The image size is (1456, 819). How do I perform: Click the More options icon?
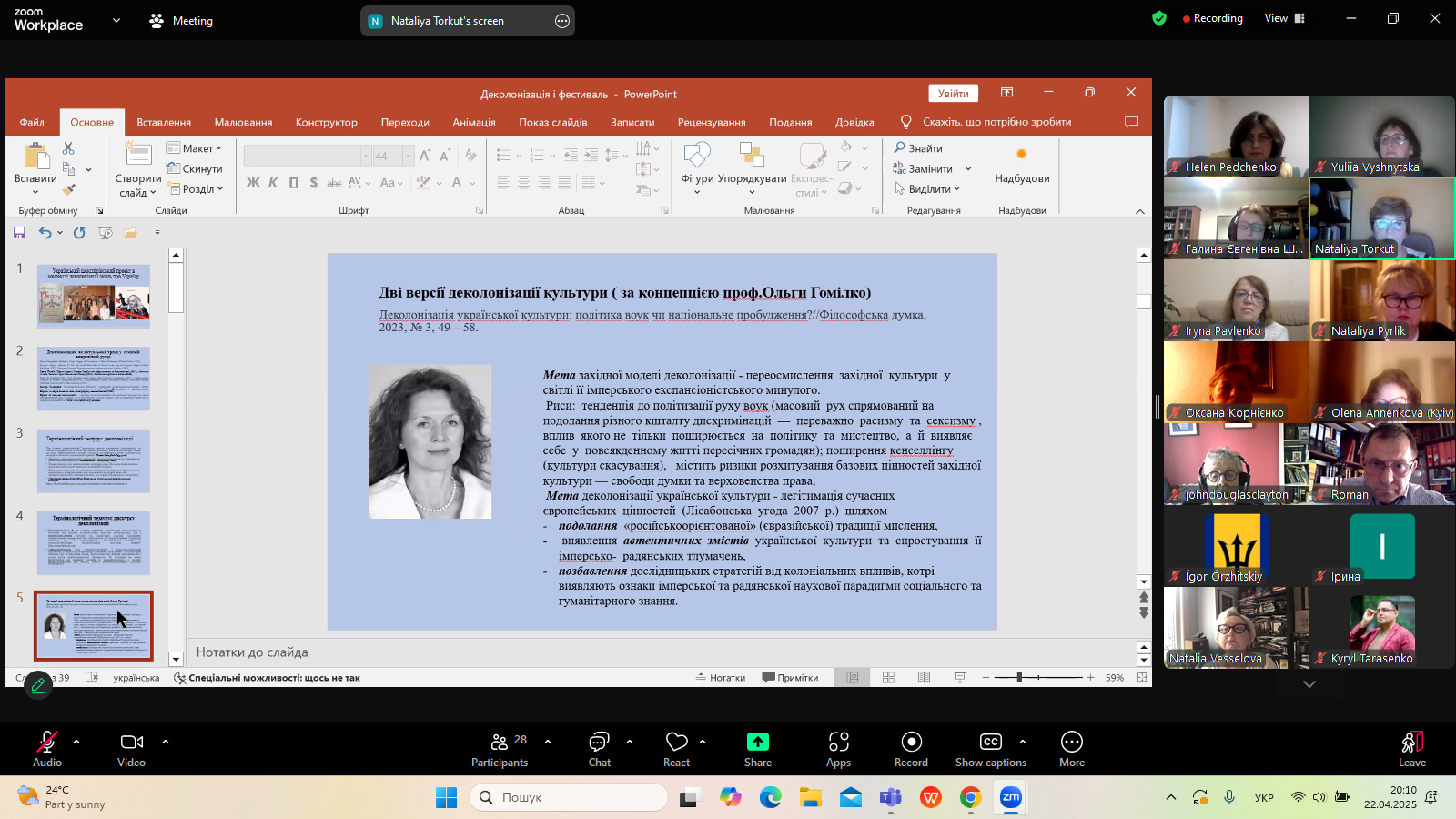1071,743
